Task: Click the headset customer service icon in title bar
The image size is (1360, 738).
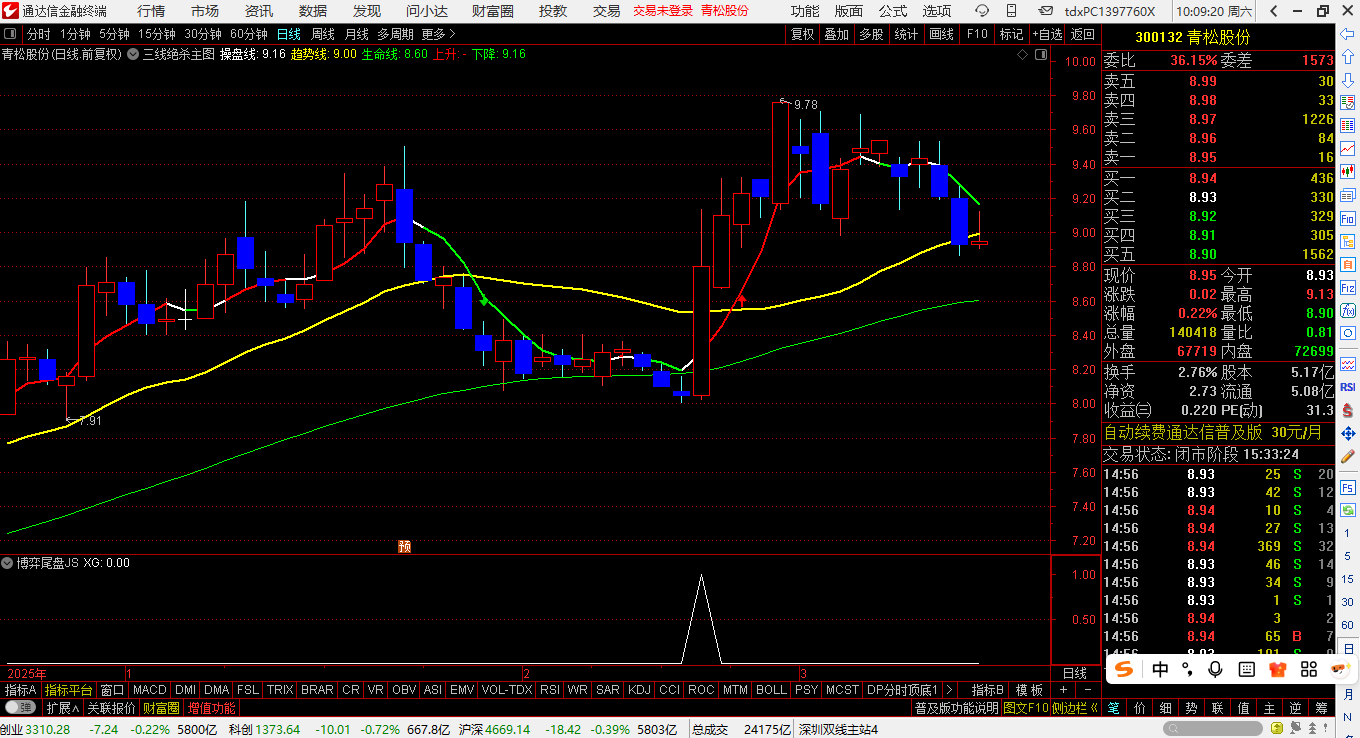Action: (x=982, y=11)
